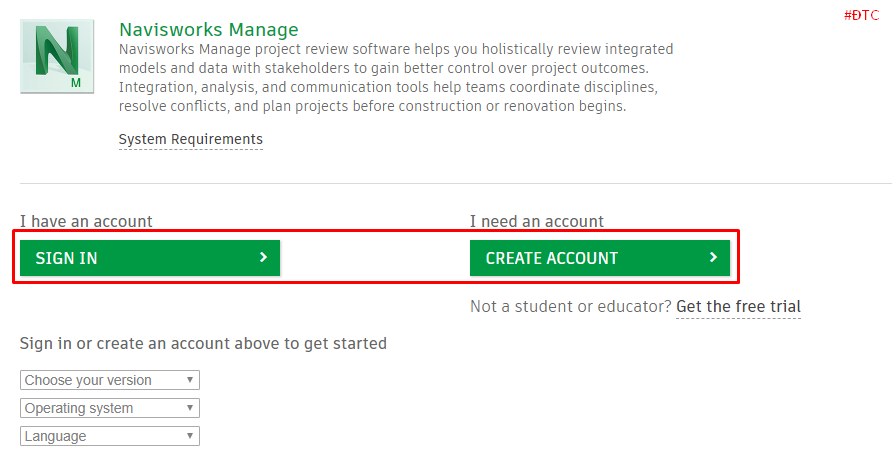Open the Choose your version dropdown
Viewport: 892px width, 455px height.
(x=109, y=380)
